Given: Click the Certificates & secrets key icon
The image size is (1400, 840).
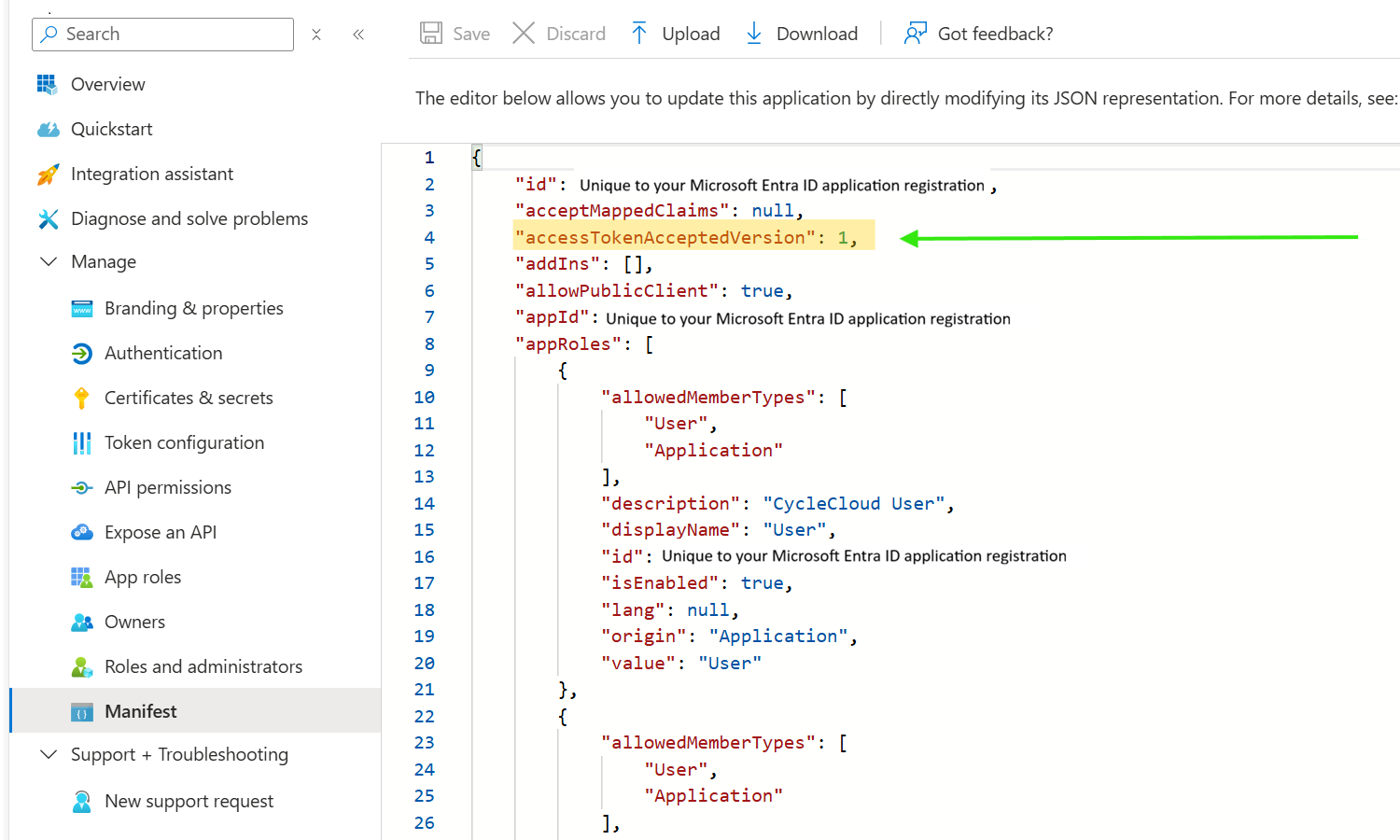Looking at the screenshot, I should [x=82, y=398].
